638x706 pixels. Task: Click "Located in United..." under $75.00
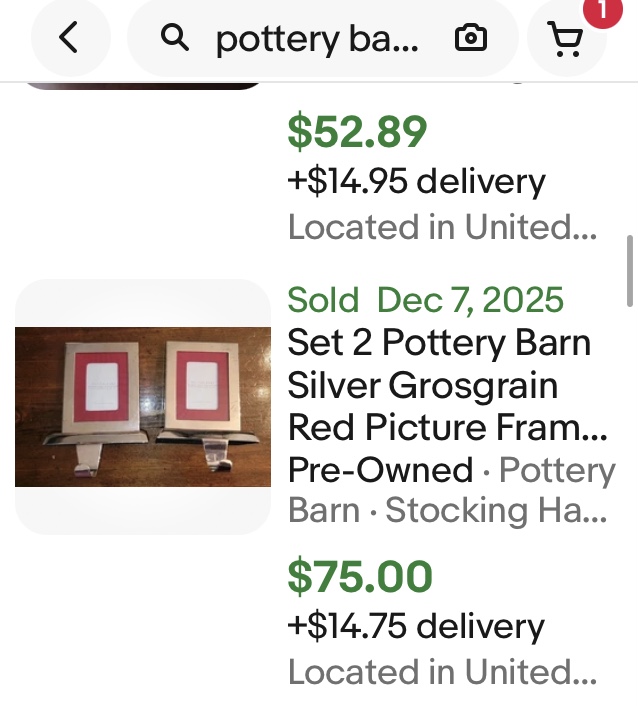(442, 672)
